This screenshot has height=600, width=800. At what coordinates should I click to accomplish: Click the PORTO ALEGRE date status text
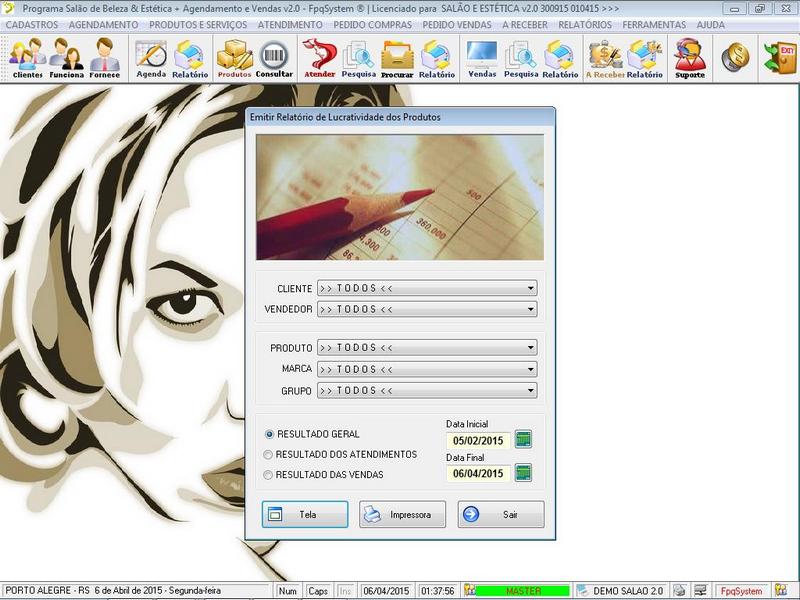pyautogui.click(x=113, y=590)
